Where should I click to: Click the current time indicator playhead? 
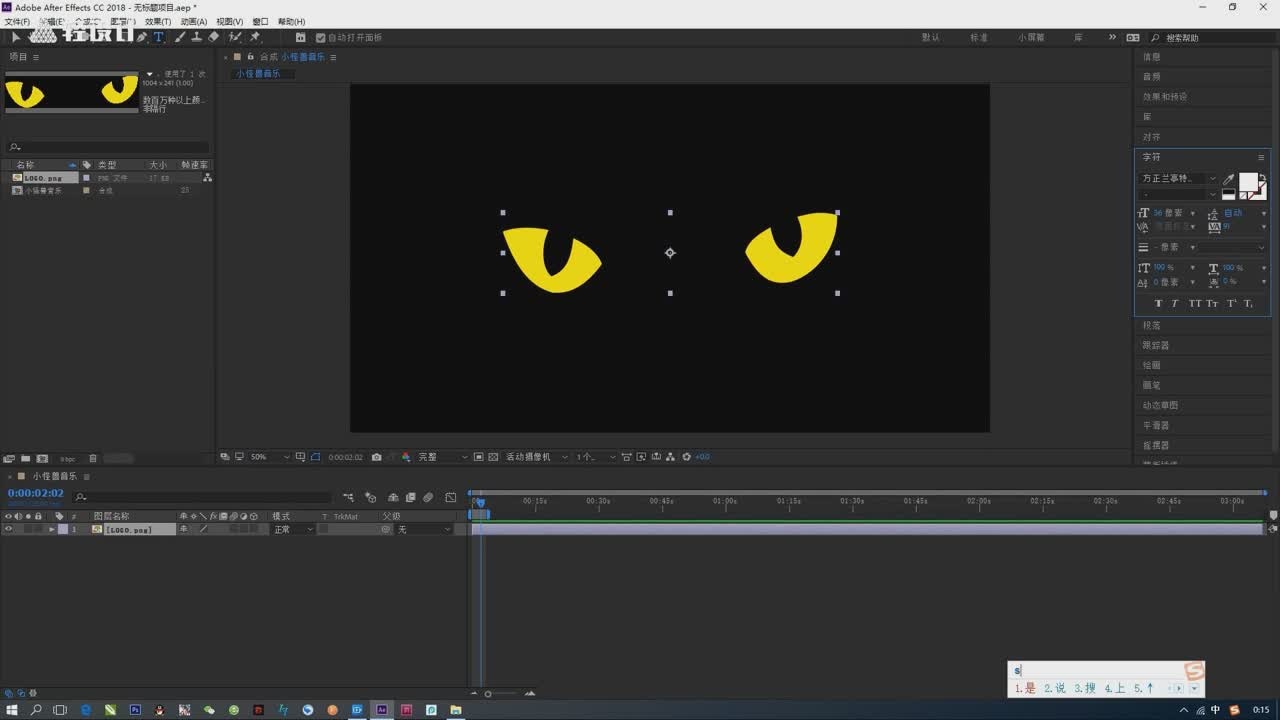click(x=480, y=502)
